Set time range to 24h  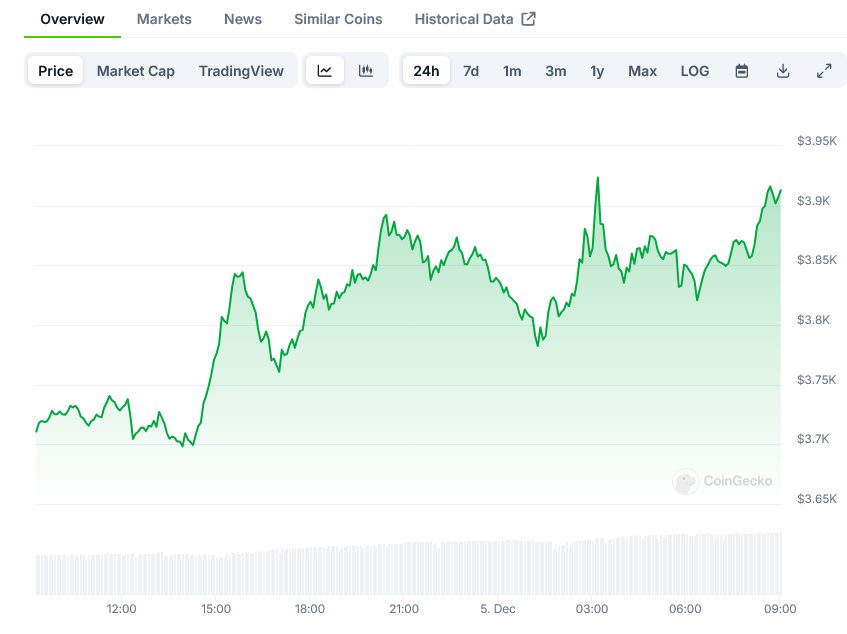click(426, 71)
